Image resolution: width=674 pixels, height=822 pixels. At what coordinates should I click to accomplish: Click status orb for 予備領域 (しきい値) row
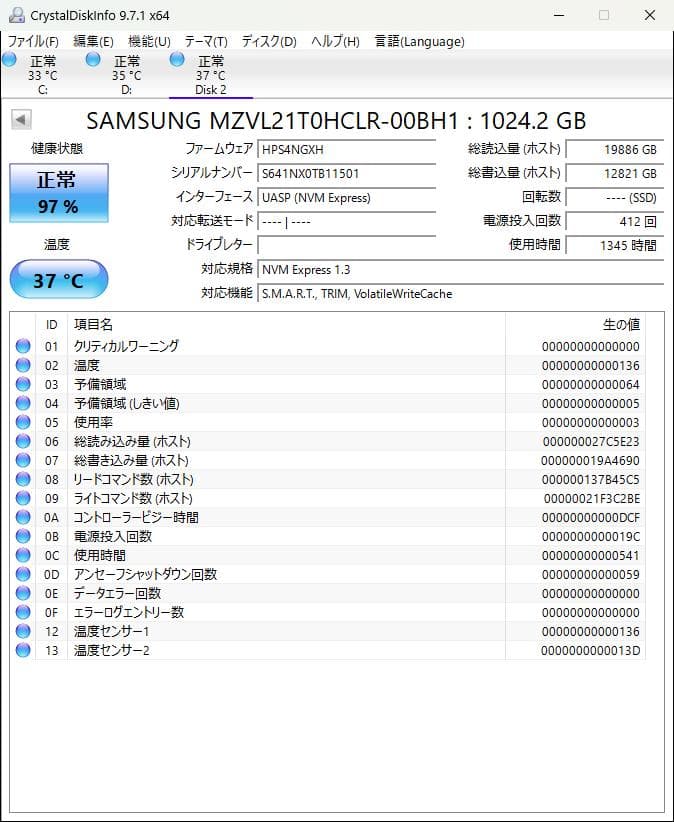(x=23, y=403)
